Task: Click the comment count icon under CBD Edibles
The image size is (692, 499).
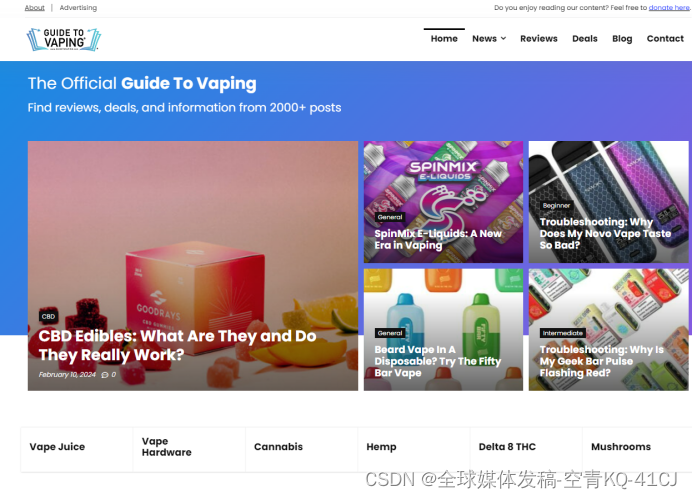Action: point(105,375)
